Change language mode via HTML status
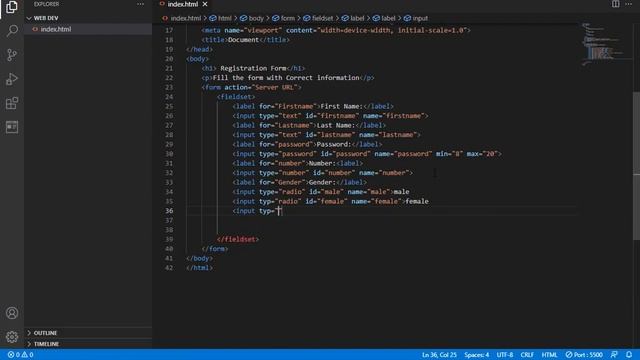 point(549,355)
